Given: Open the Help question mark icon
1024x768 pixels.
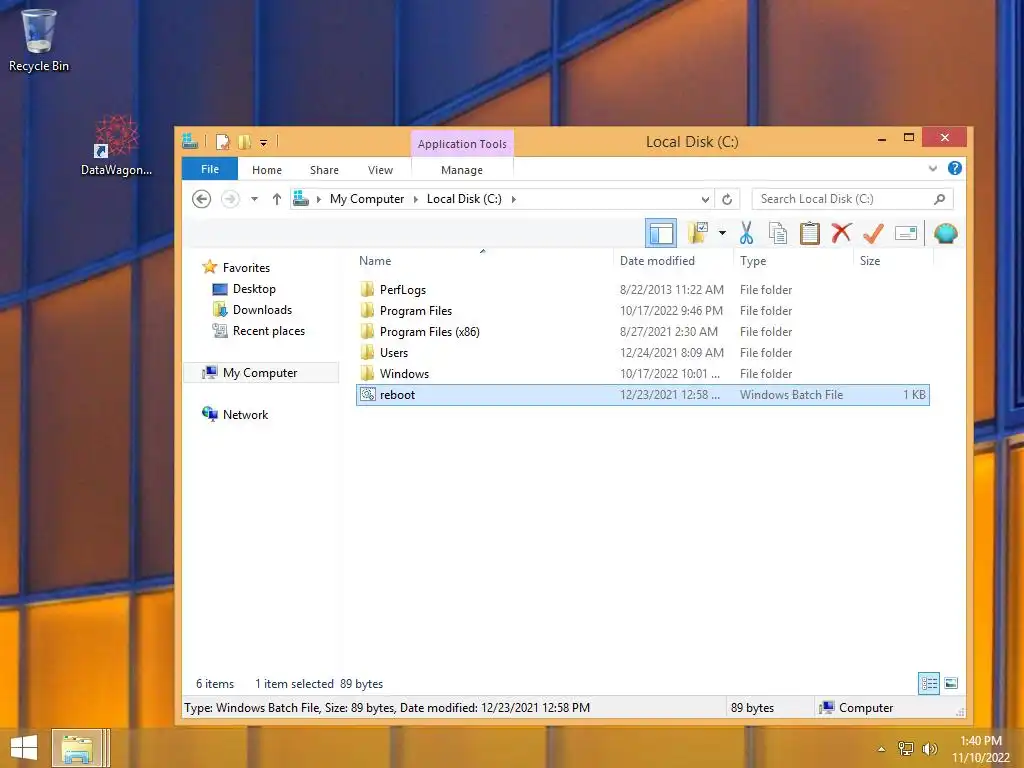Looking at the screenshot, I should [x=954, y=168].
